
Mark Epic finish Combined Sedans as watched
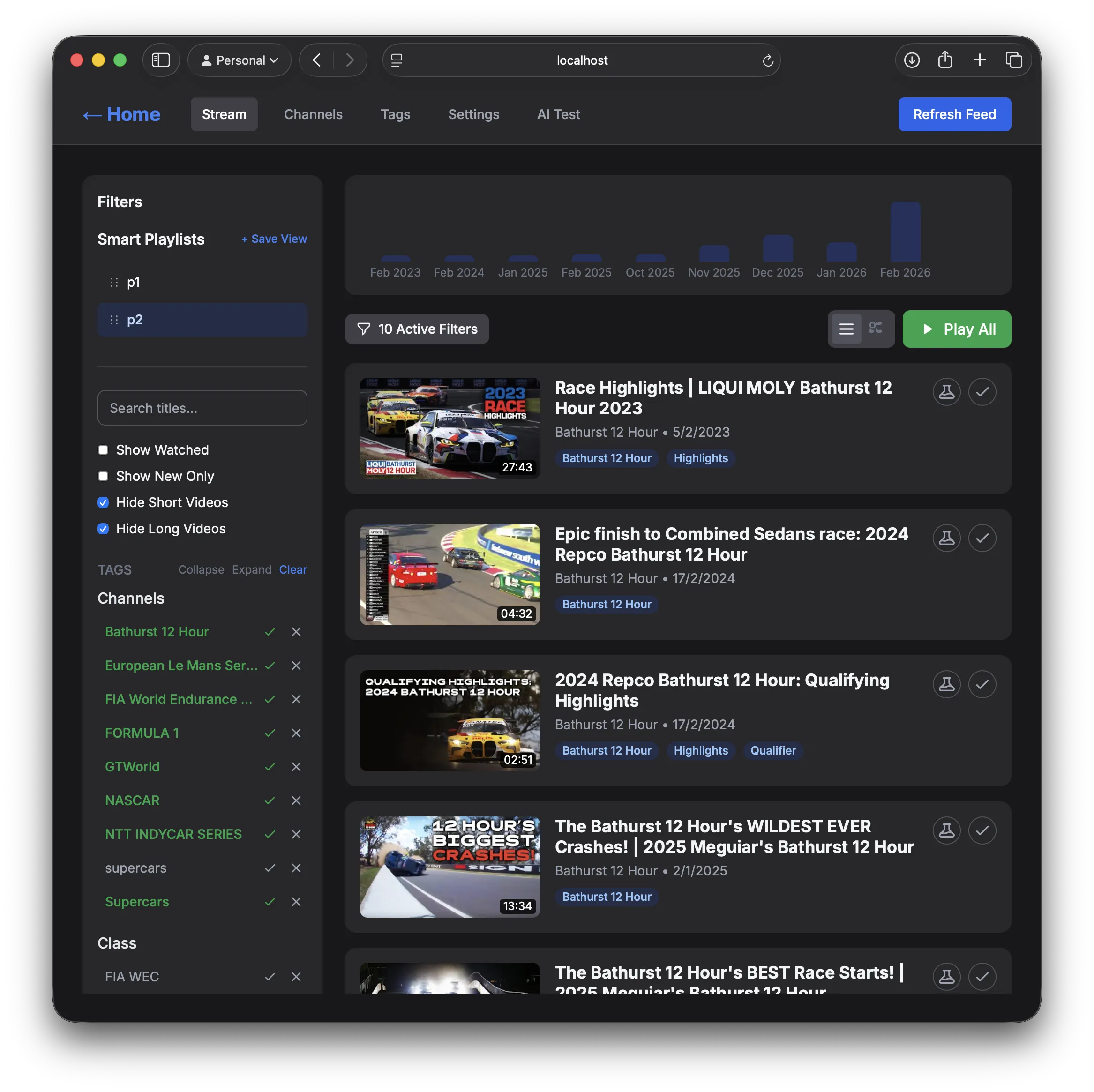coord(982,538)
